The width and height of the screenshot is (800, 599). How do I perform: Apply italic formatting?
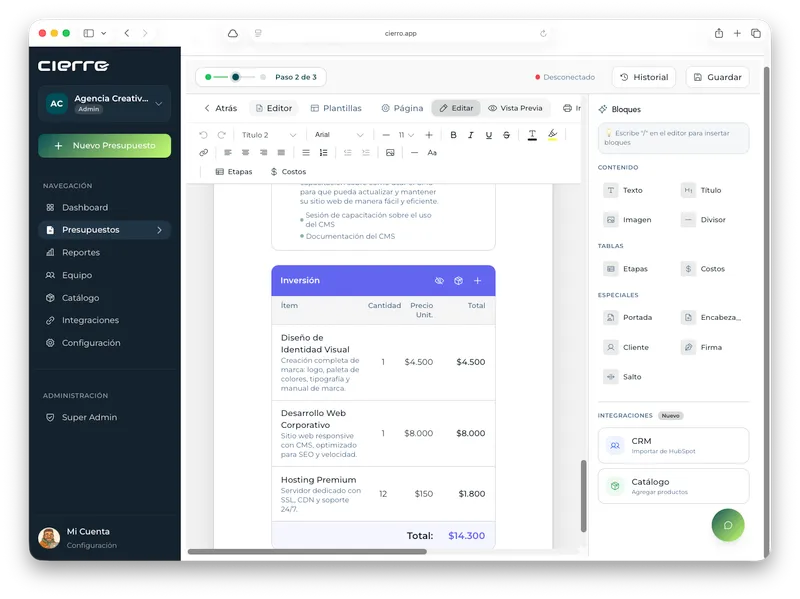pos(470,135)
